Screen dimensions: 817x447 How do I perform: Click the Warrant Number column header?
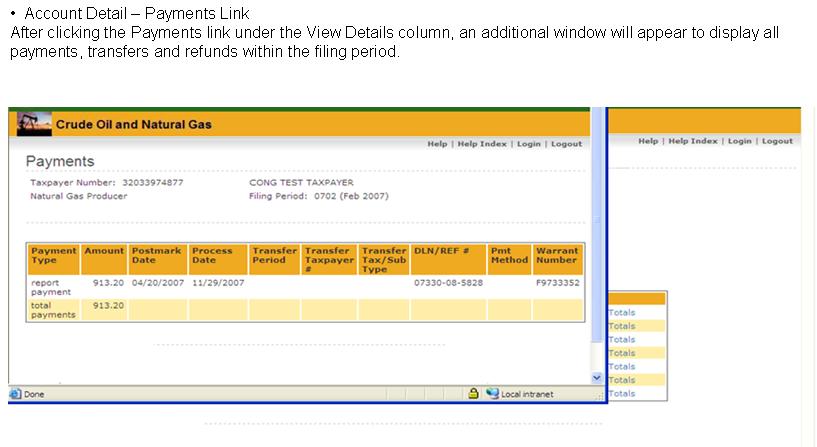(x=557, y=256)
